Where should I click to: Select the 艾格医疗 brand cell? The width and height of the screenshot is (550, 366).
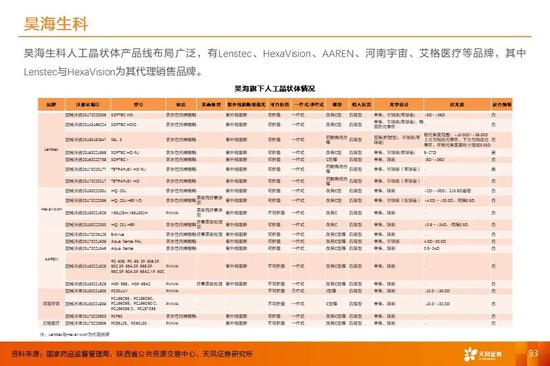[x=52, y=323]
